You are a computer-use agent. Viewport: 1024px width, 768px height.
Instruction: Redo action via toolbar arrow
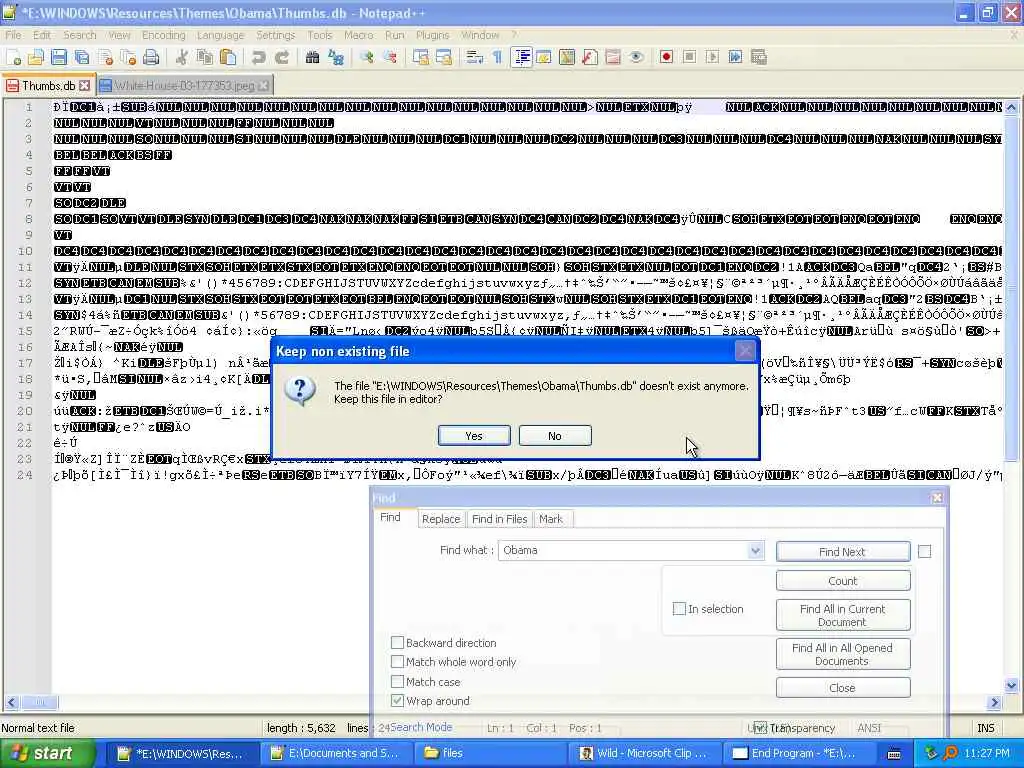[x=281, y=57]
